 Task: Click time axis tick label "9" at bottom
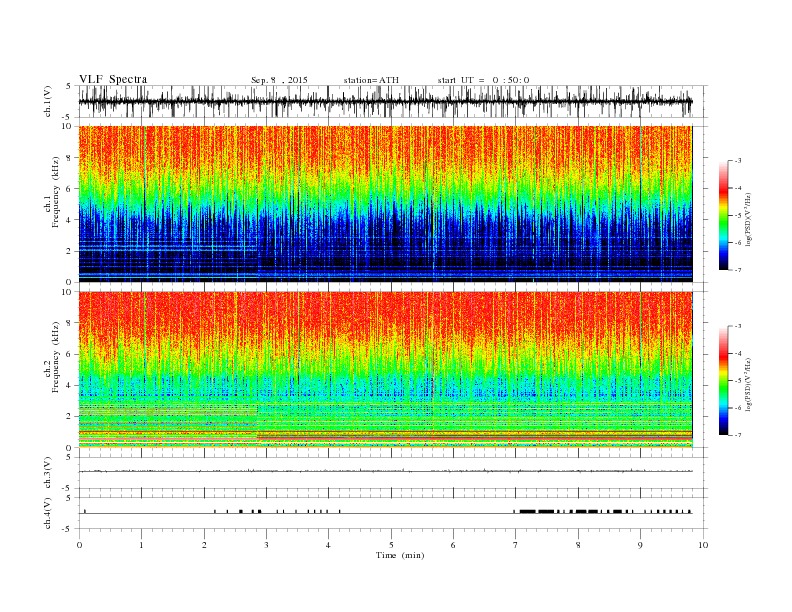point(640,545)
